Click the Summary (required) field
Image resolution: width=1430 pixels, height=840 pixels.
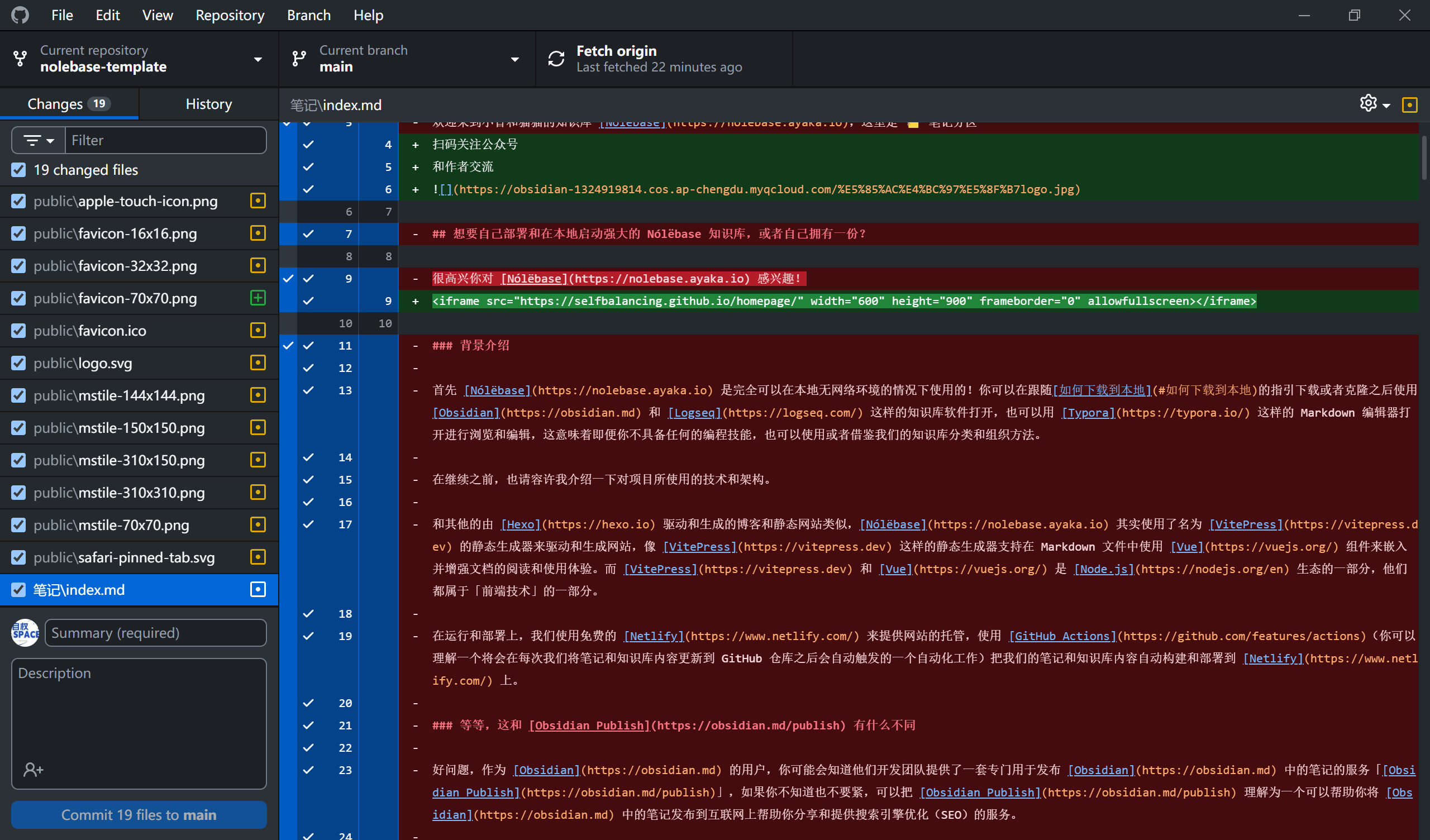[155, 633]
